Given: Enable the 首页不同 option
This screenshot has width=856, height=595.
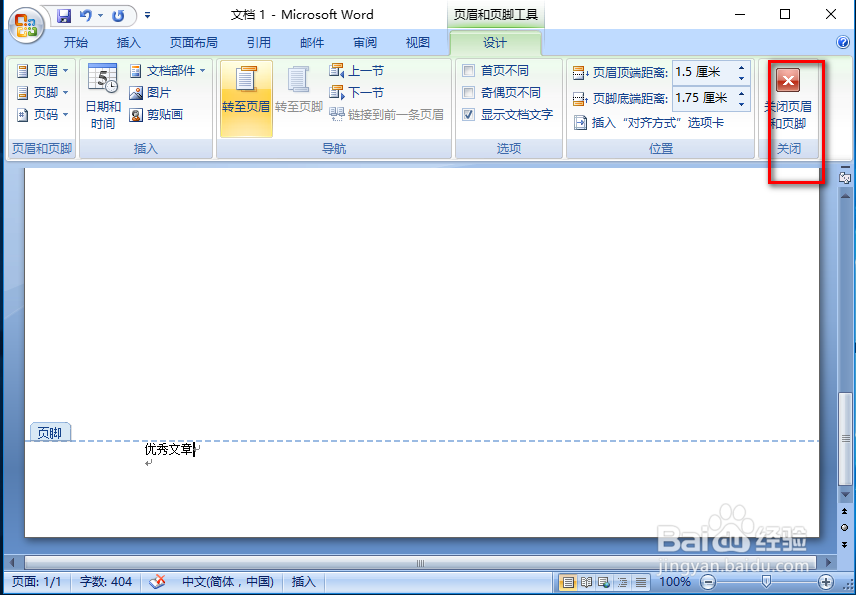Looking at the screenshot, I should pos(468,70).
